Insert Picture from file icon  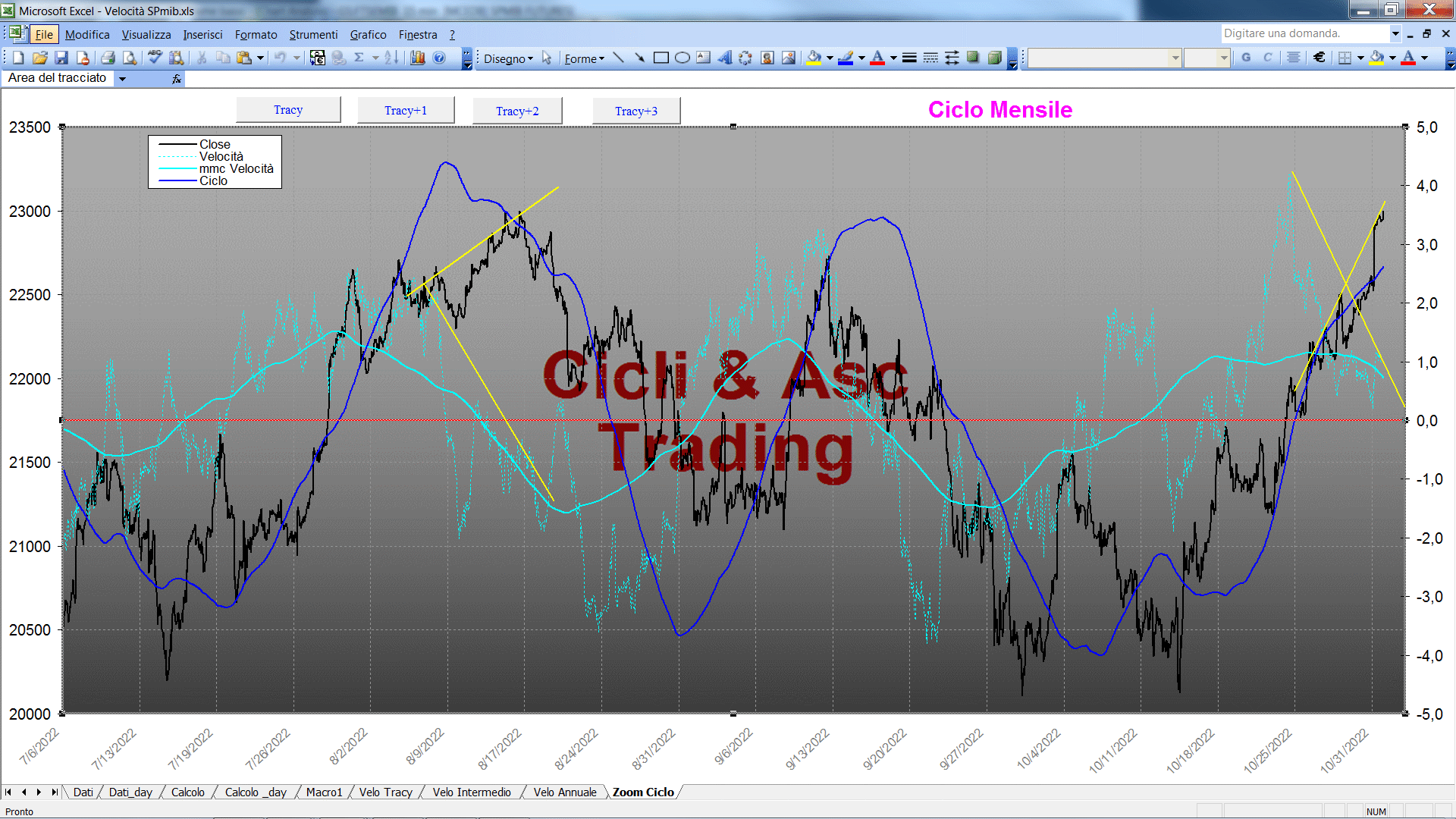(x=789, y=58)
